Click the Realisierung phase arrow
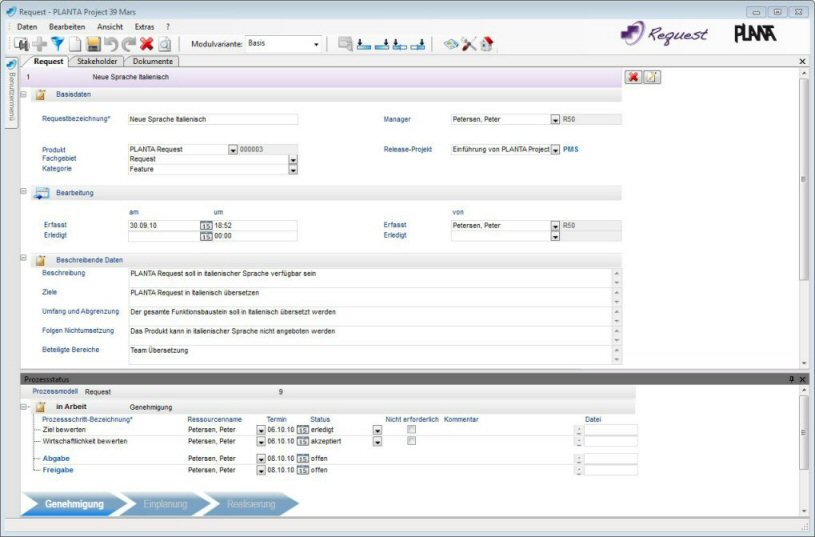 251,504
